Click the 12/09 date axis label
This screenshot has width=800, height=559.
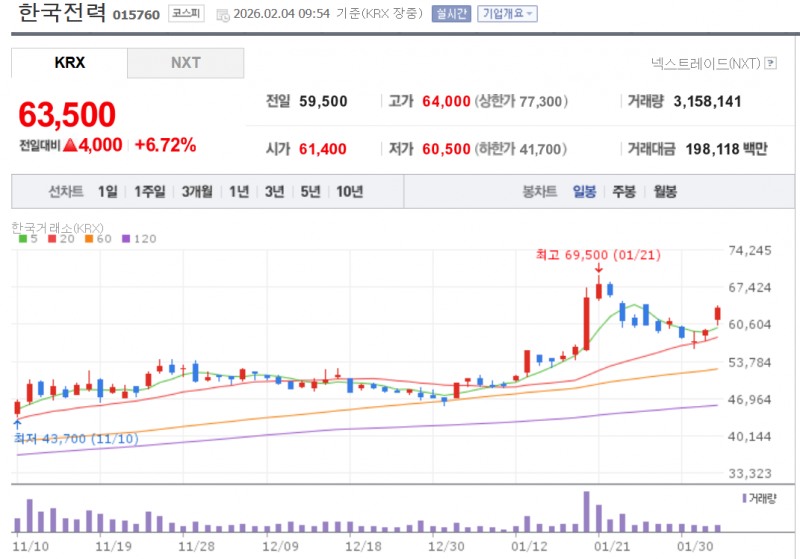coord(280,547)
